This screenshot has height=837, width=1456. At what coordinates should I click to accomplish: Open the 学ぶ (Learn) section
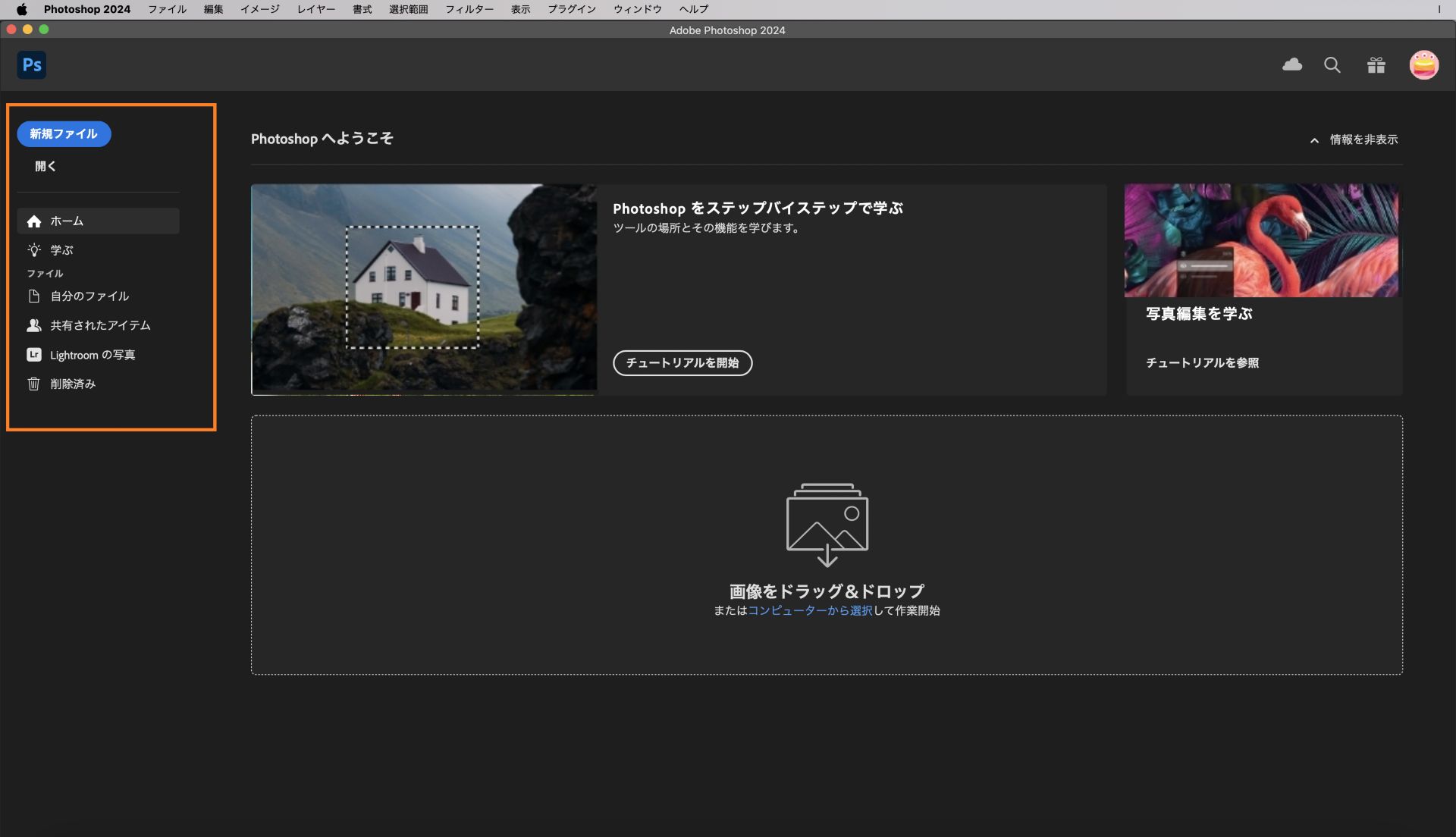tap(61, 250)
